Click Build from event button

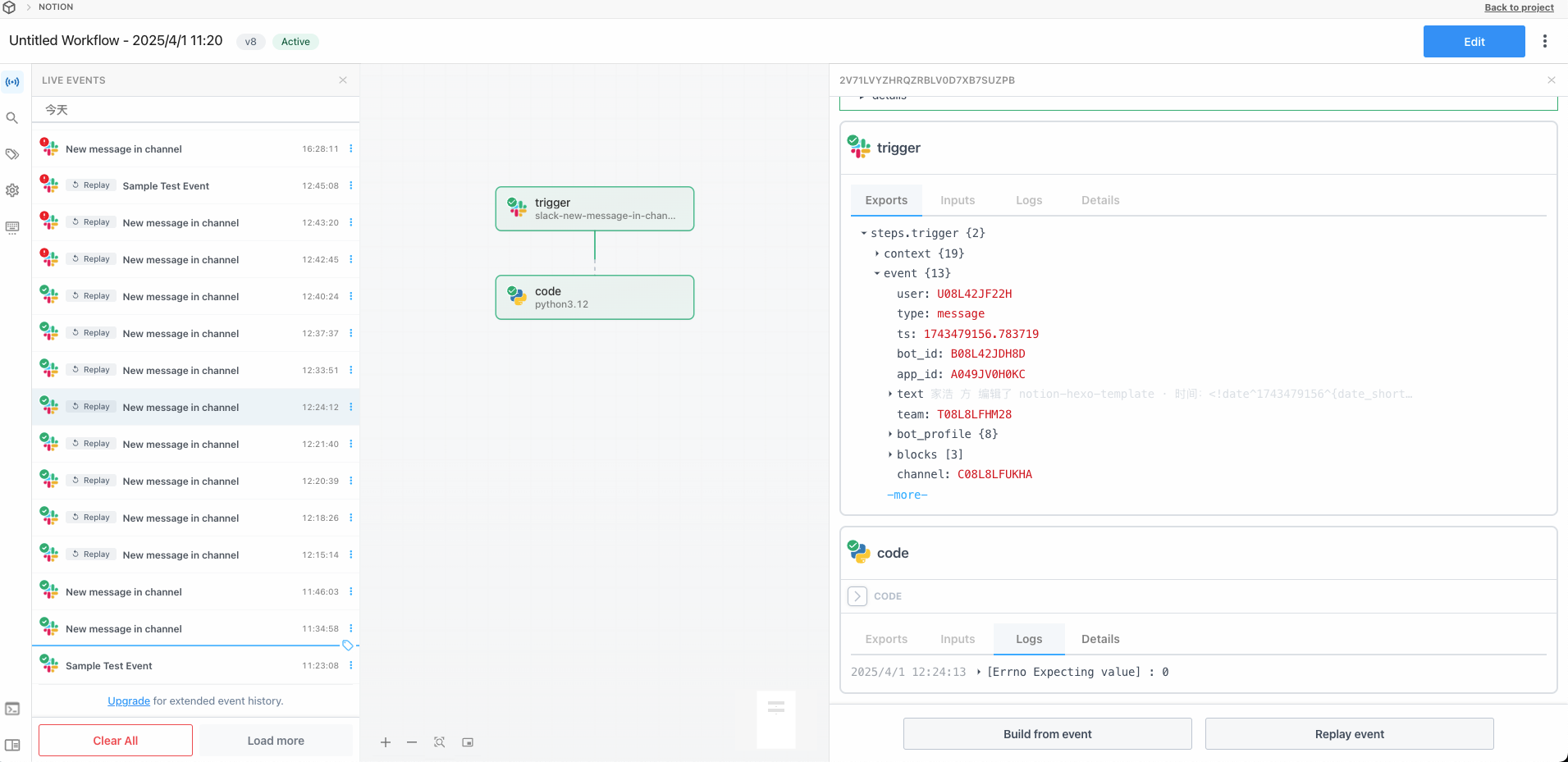[1047, 734]
